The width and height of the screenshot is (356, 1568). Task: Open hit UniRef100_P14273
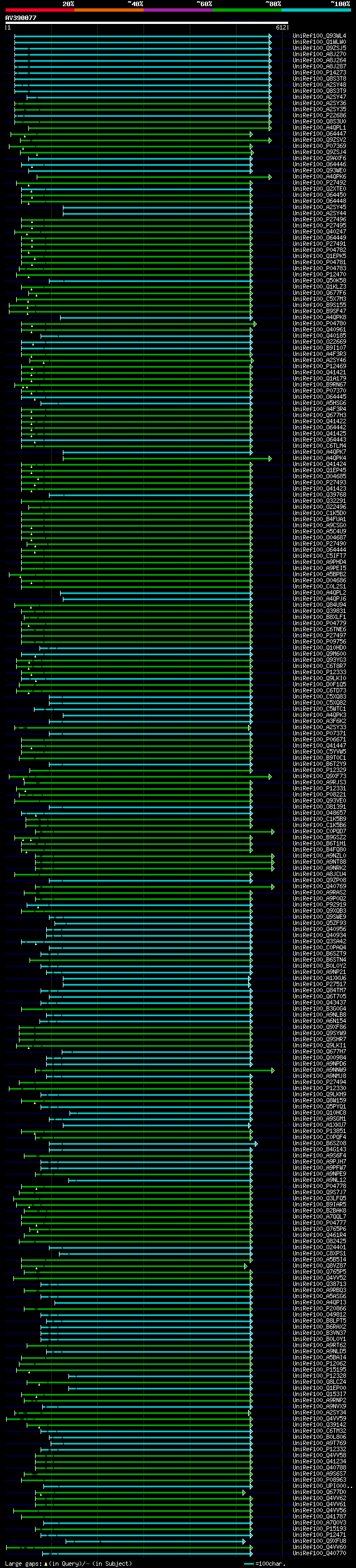pos(319,72)
